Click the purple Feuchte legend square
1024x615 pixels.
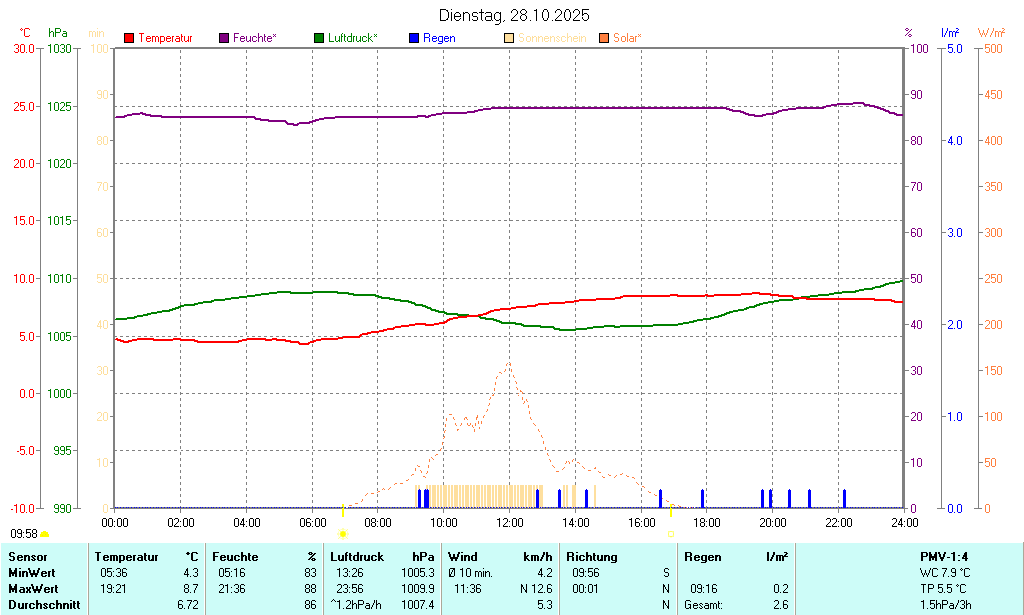[224, 38]
